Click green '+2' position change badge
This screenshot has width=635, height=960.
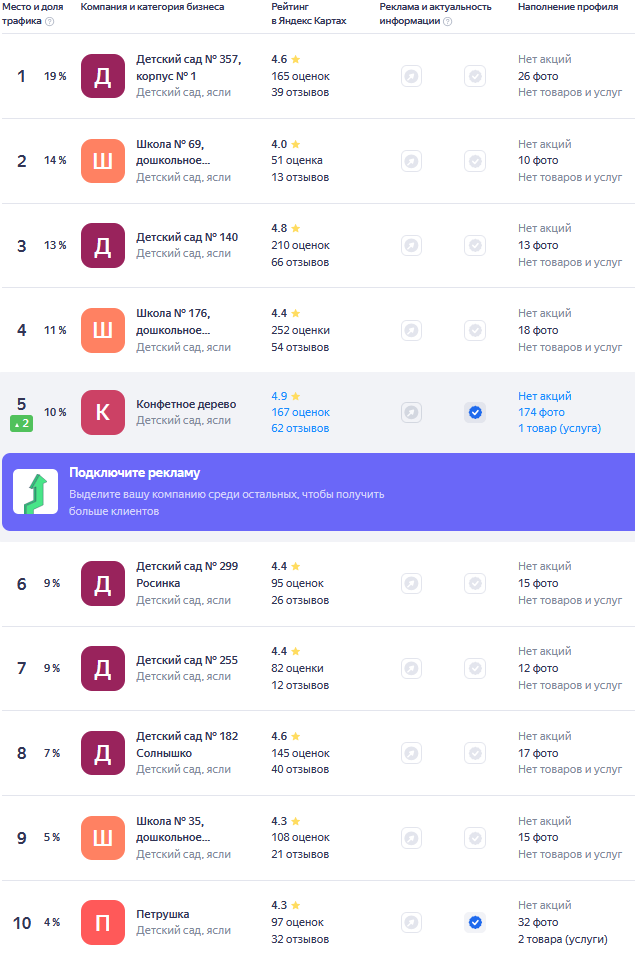click(22, 424)
